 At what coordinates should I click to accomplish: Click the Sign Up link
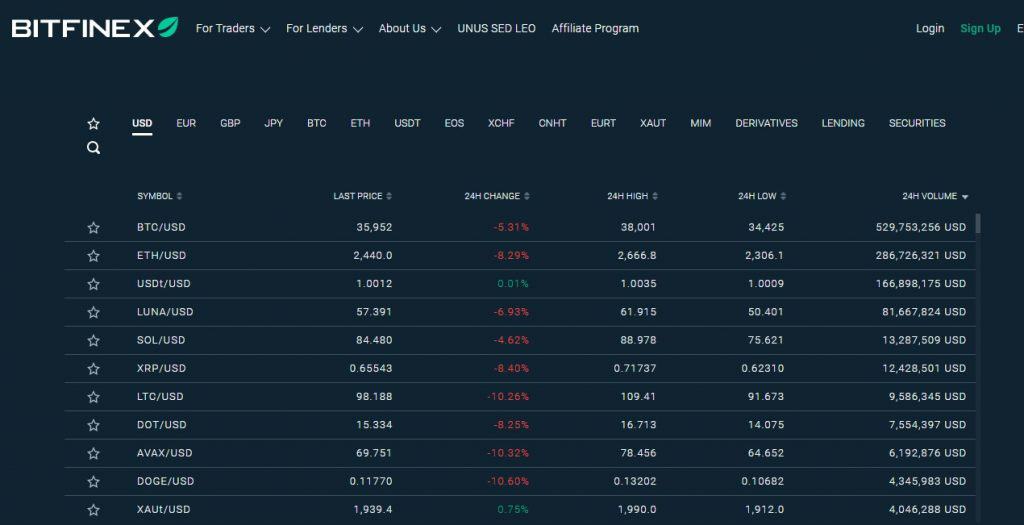pyautogui.click(x=980, y=29)
